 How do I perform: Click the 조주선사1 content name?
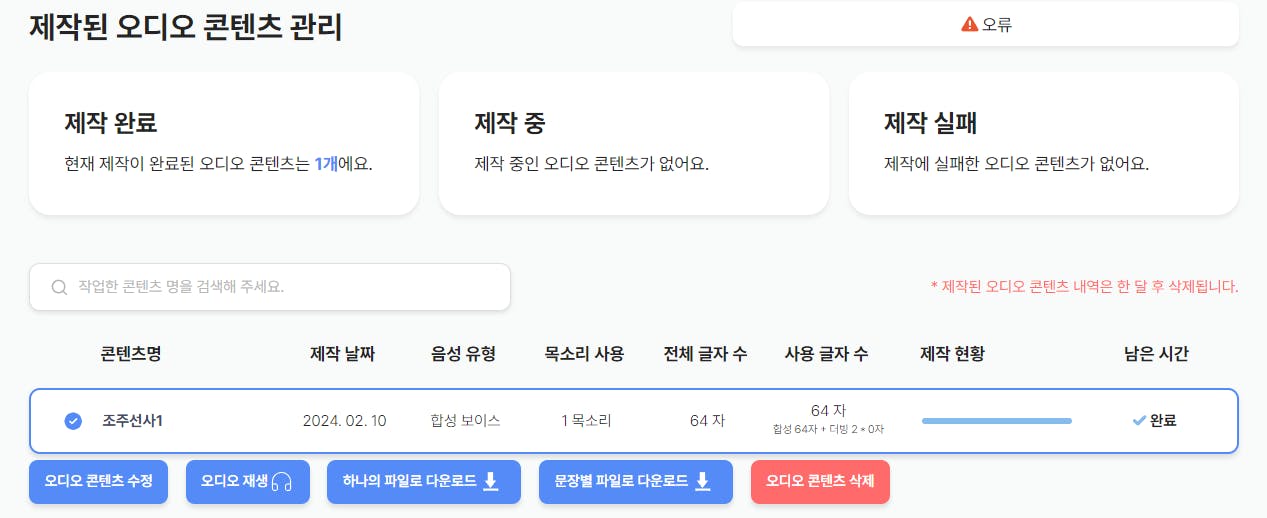pos(133,421)
